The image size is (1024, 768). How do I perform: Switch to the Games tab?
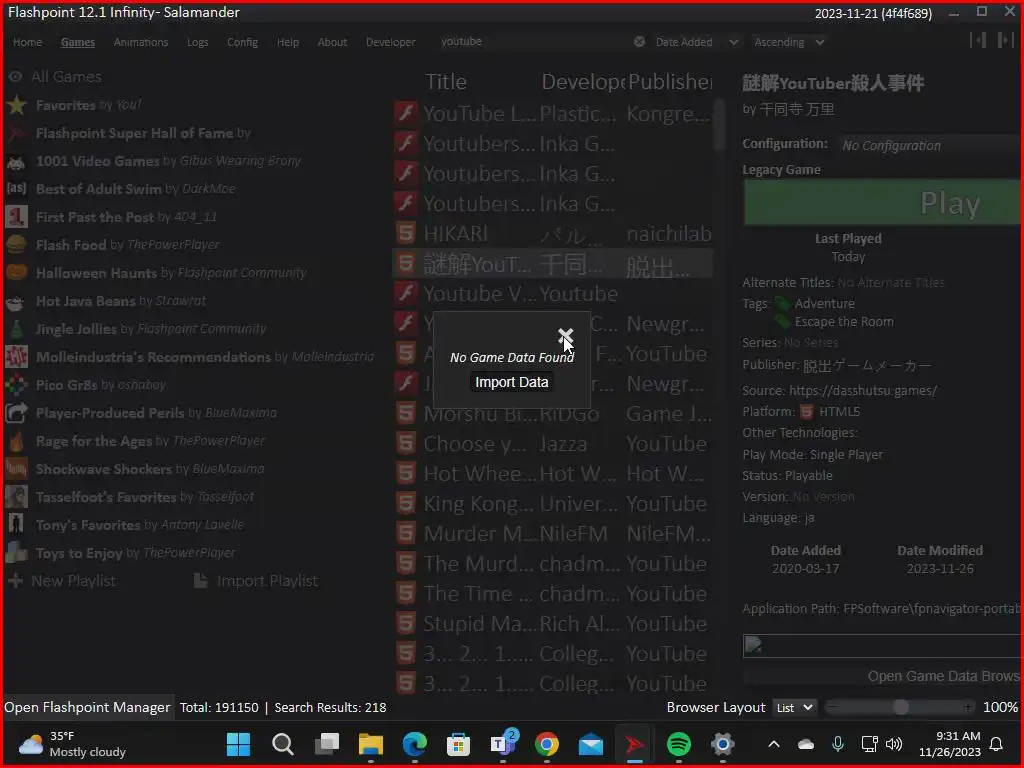78,42
